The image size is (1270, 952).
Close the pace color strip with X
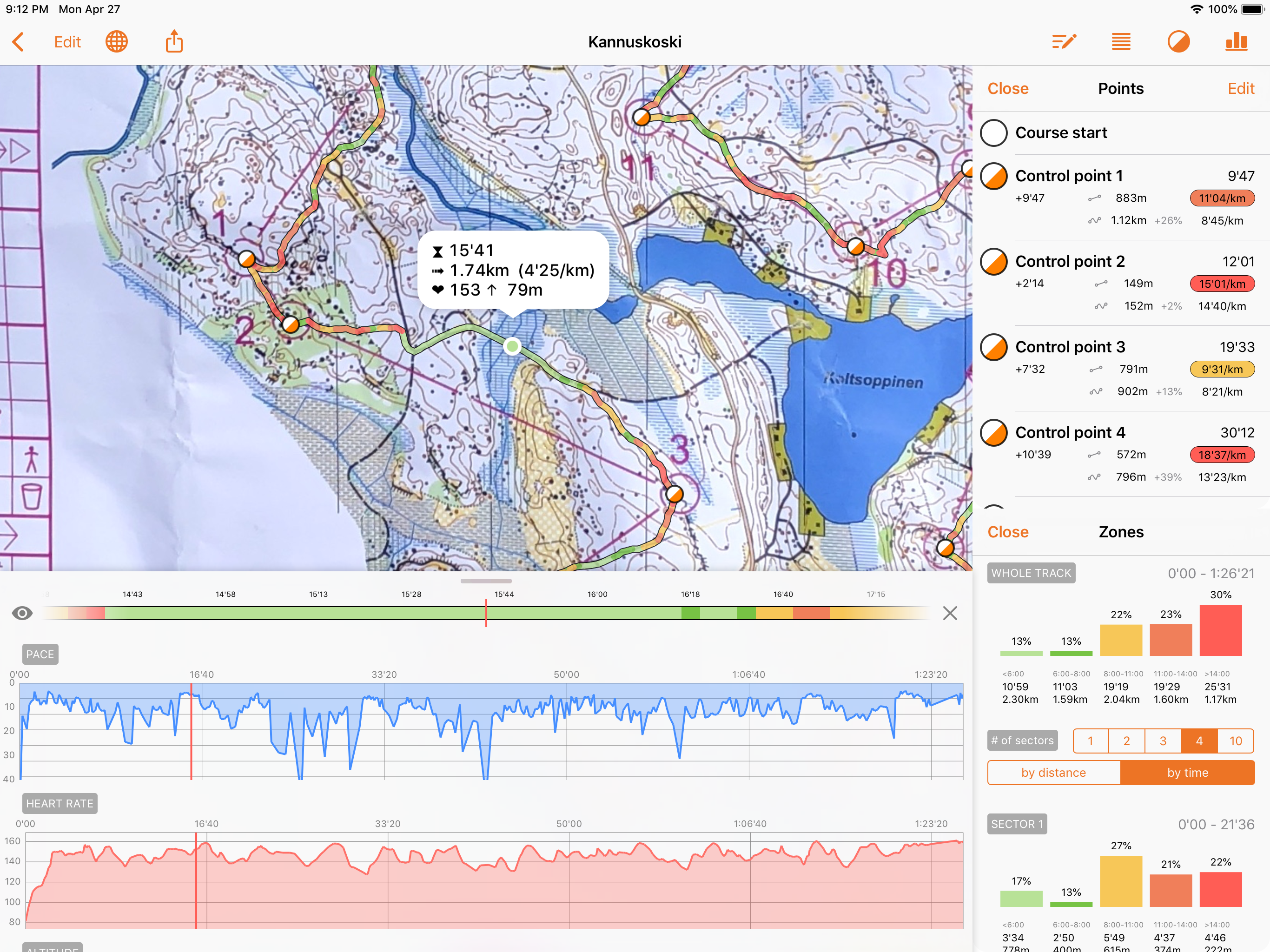[950, 613]
